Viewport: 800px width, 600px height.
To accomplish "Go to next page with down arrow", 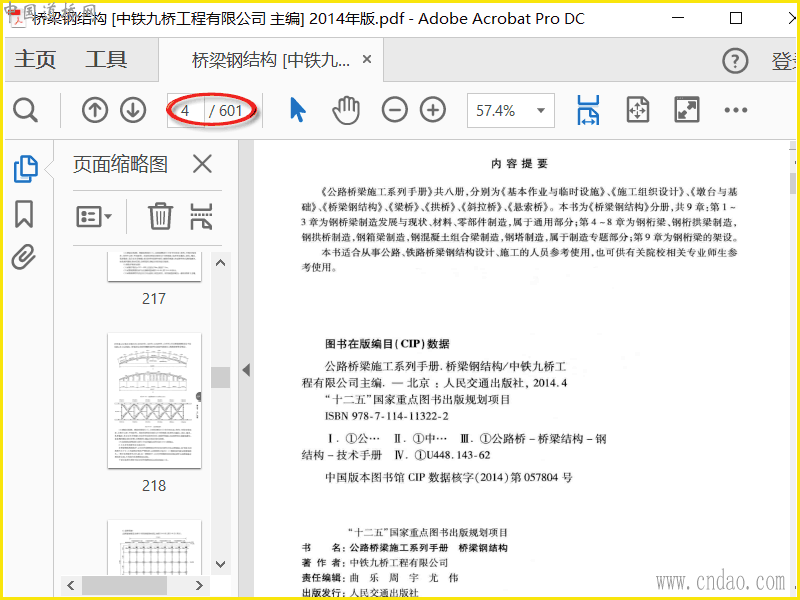I will coord(133,110).
